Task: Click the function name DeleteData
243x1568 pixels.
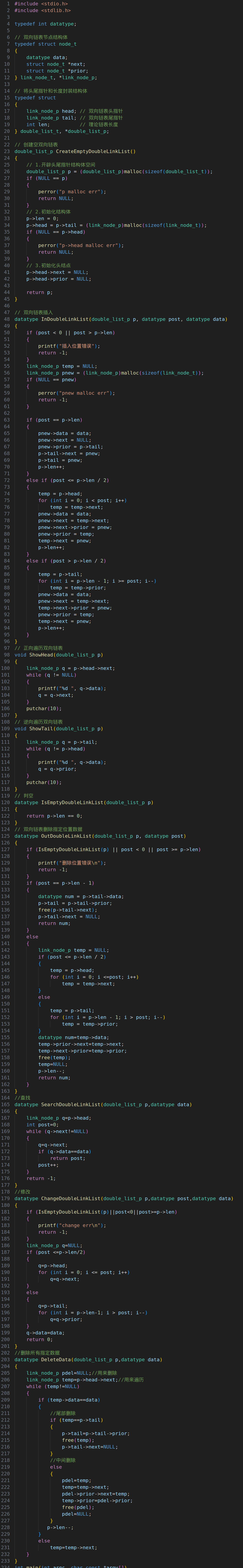Action: coord(56,1359)
